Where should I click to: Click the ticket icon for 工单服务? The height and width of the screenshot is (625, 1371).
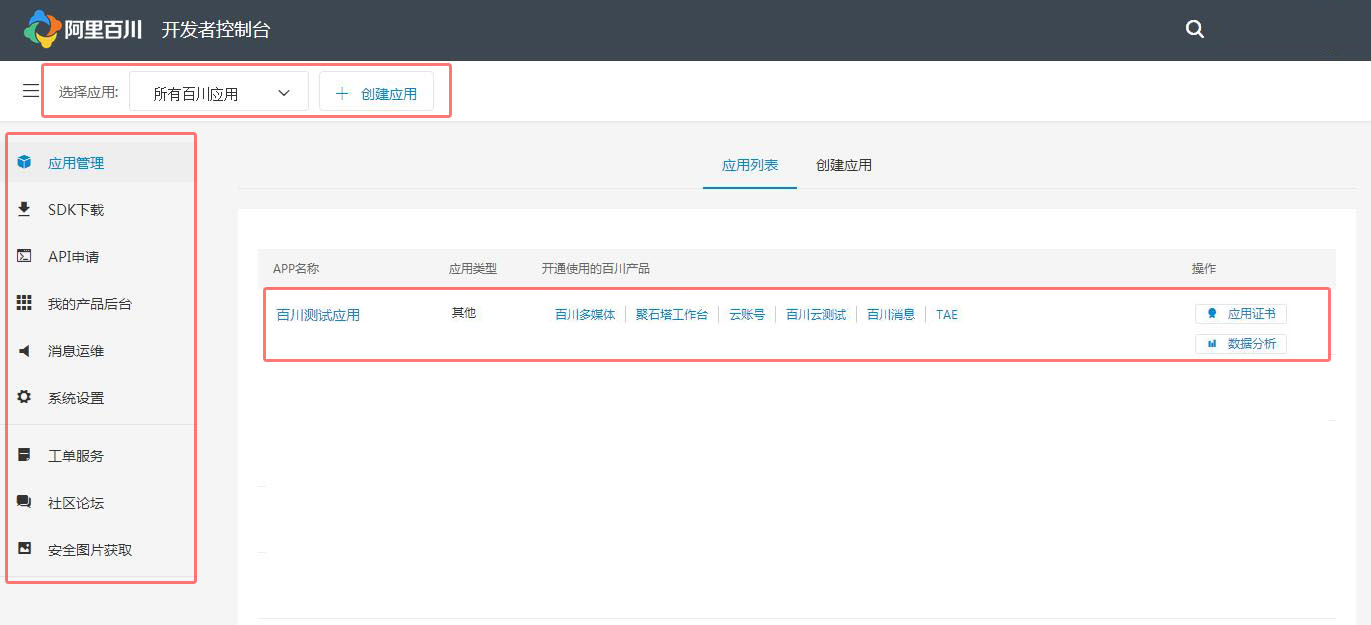pyautogui.click(x=24, y=455)
